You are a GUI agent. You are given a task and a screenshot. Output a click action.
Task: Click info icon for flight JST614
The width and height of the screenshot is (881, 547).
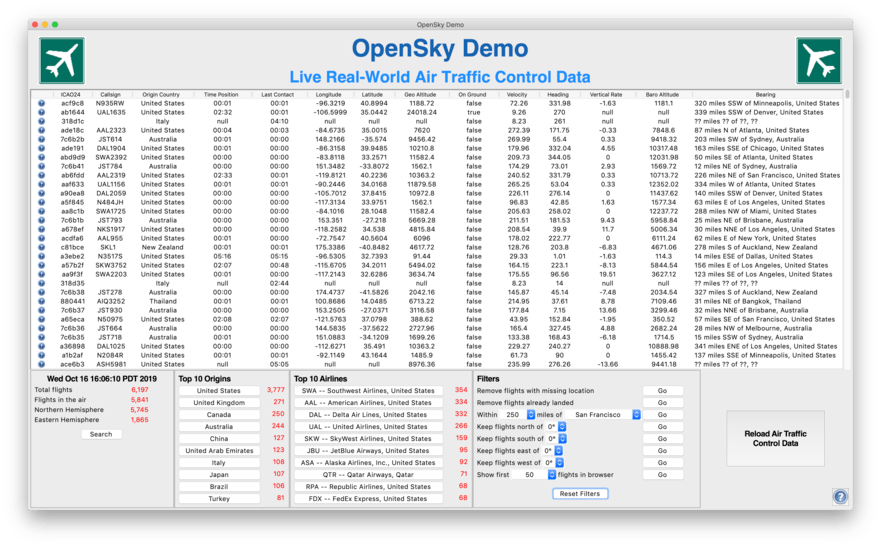click(42, 139)
